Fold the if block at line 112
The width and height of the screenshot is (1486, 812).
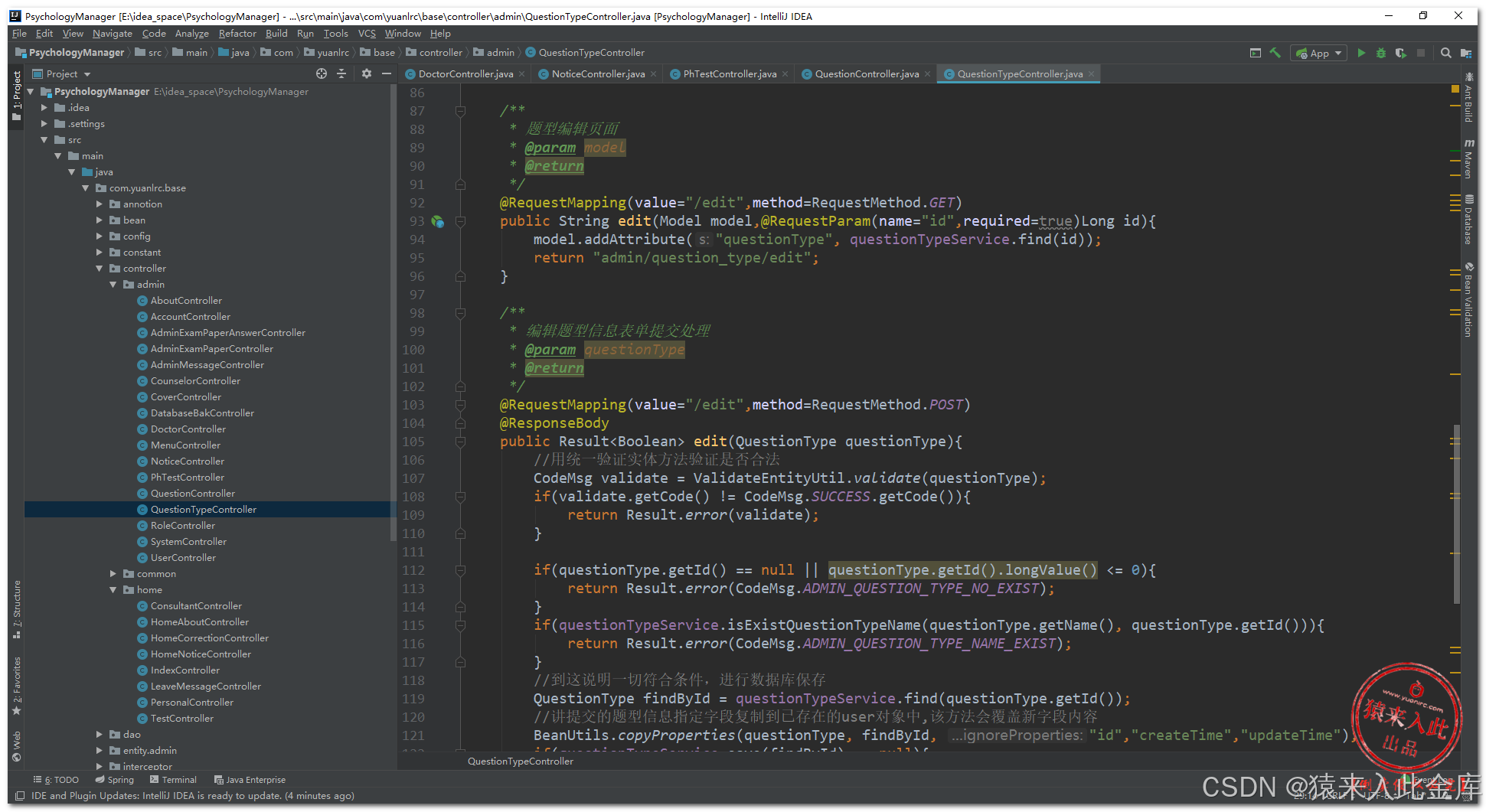pos(460,570)
